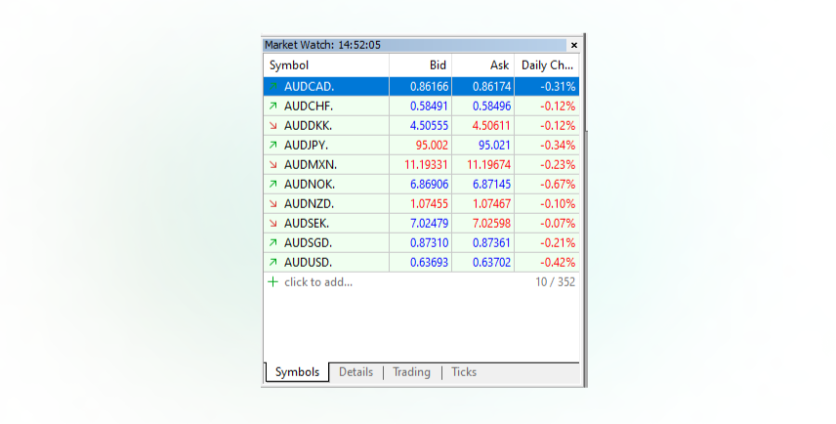Click the up arrow icon beside AUDNOK

coord(272,184)
